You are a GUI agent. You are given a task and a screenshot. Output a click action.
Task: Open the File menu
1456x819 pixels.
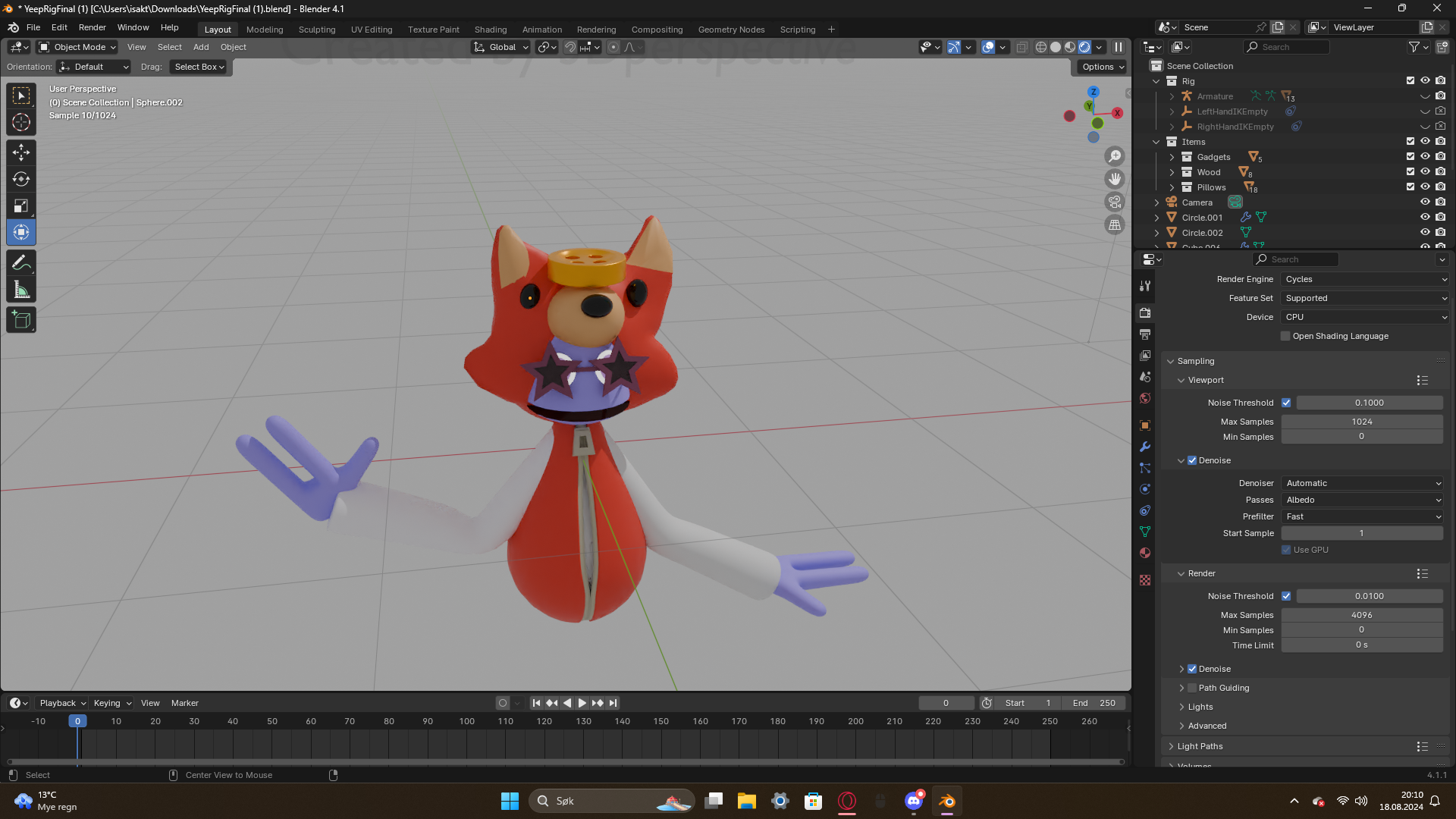(x=33, y=27)
